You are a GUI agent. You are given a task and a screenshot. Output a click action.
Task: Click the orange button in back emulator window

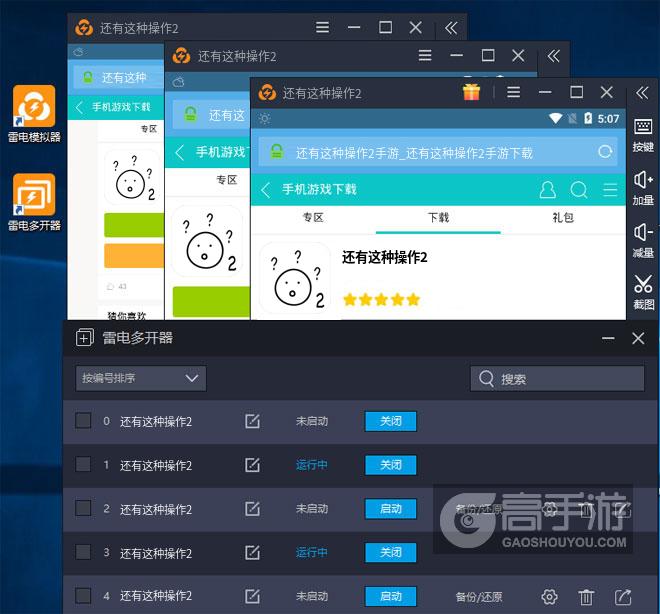134,255
